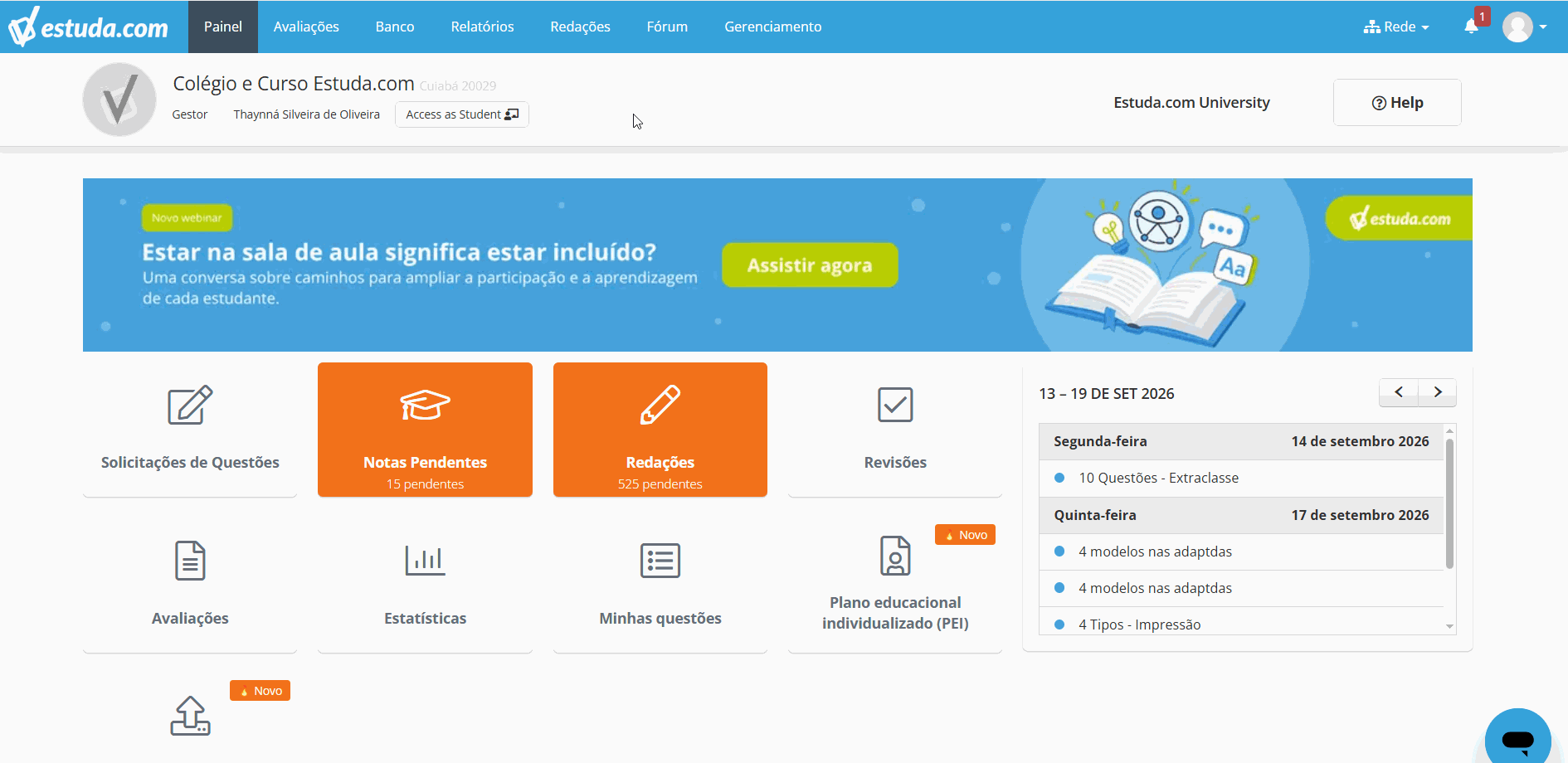Open Redações pencil icon

pos(660,405)
